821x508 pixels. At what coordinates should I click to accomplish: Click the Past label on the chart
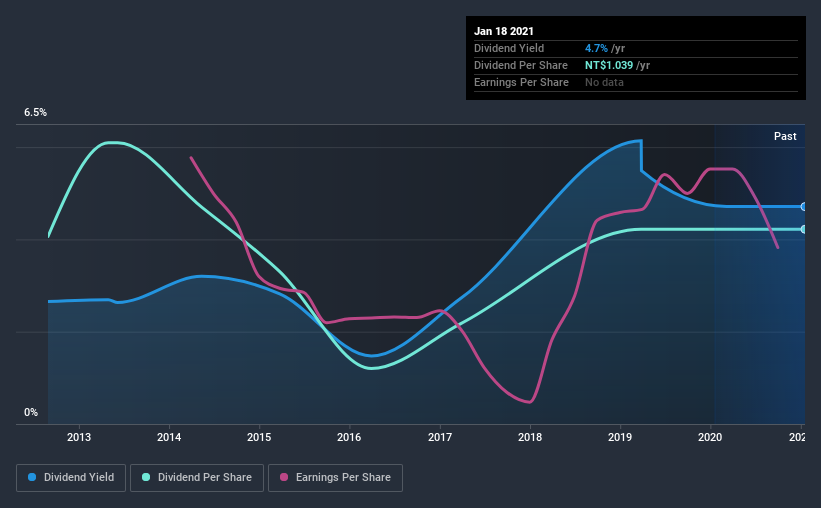pos(785,137)
